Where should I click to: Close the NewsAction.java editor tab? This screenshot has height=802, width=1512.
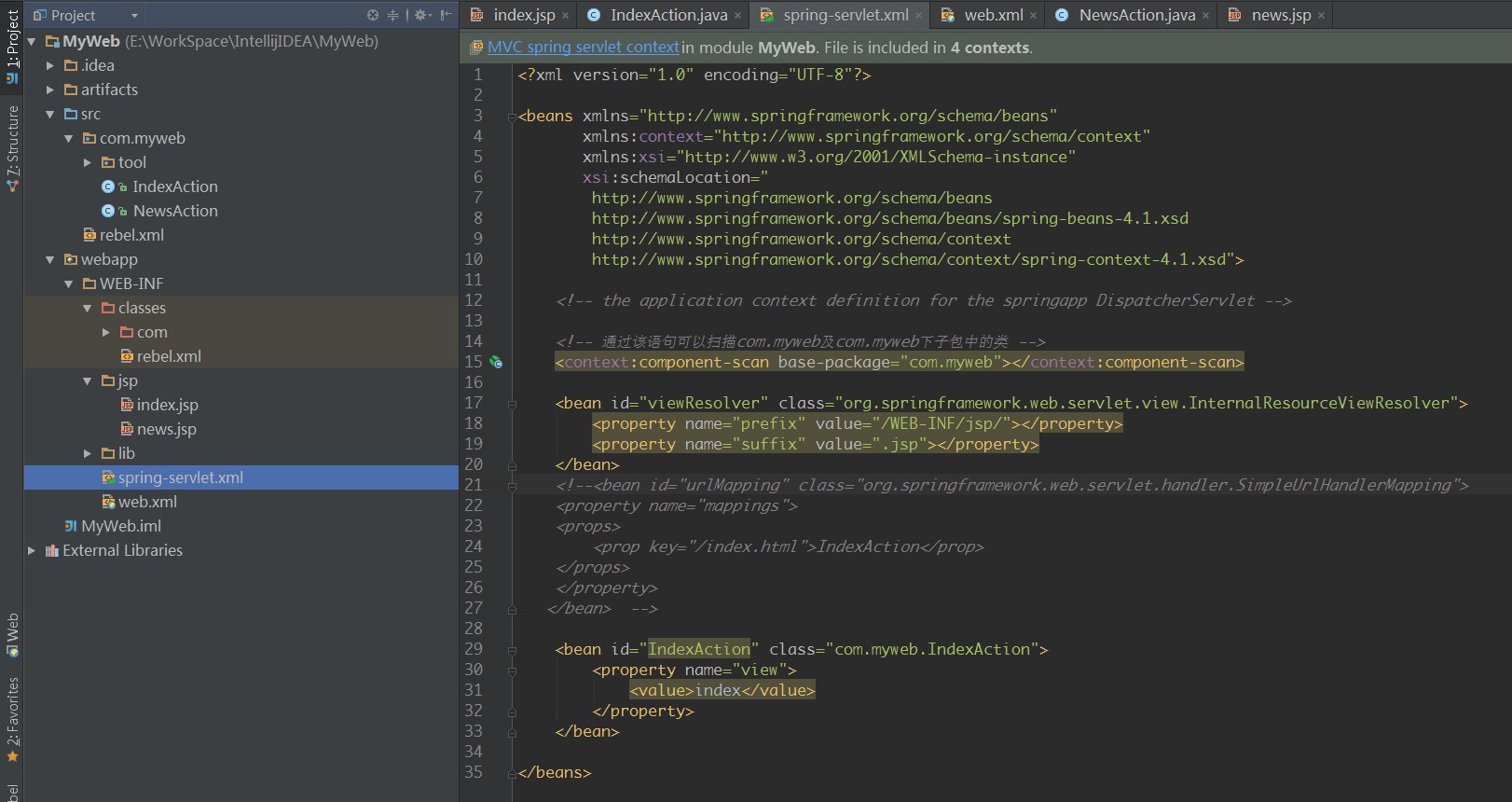coord(1205,16)
